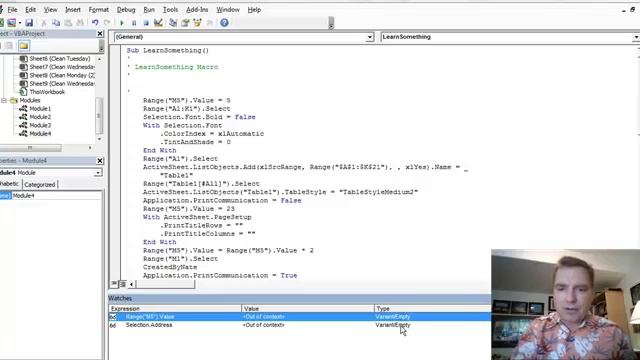Click the watch glasses icon for Selection.Address
Viewport: 640px width, 360px height.
click(x=113, y=325)
